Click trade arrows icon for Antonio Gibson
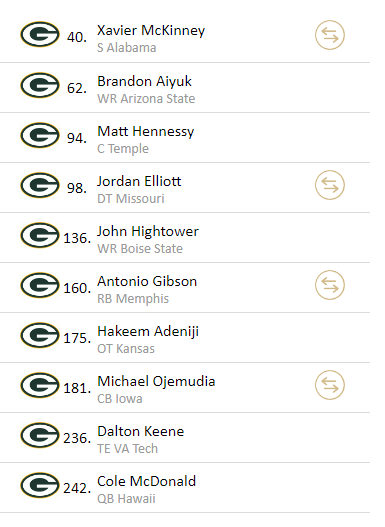385x527 pixels. (330, 285)
